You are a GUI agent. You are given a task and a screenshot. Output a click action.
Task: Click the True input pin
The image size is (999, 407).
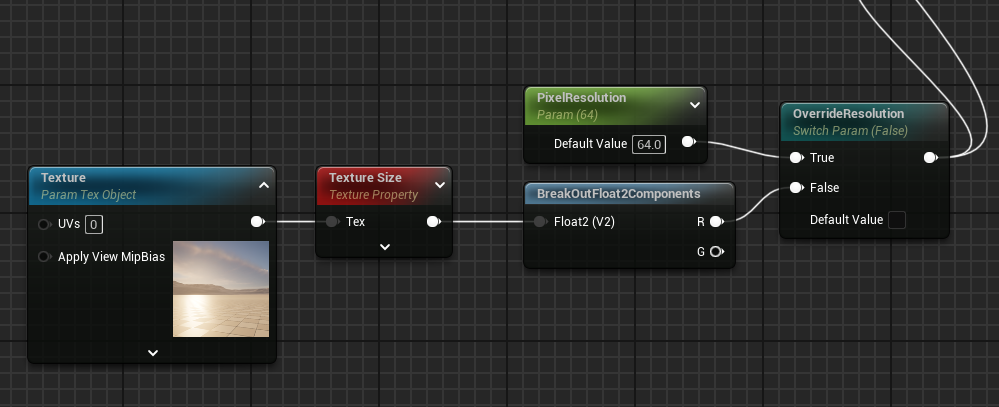pyautogui.click(x=796, y=157)
